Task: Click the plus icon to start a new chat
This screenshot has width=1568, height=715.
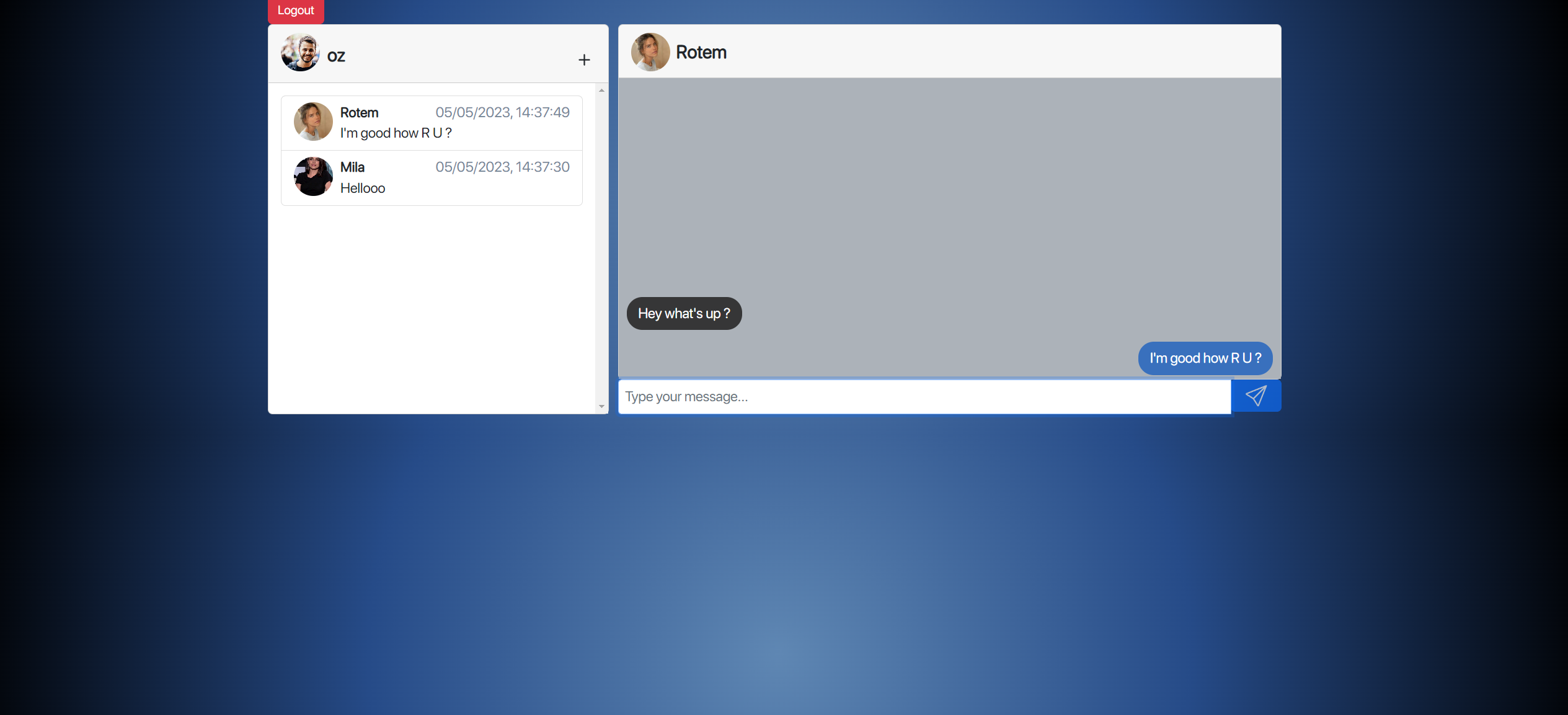Action: [583, 60]
